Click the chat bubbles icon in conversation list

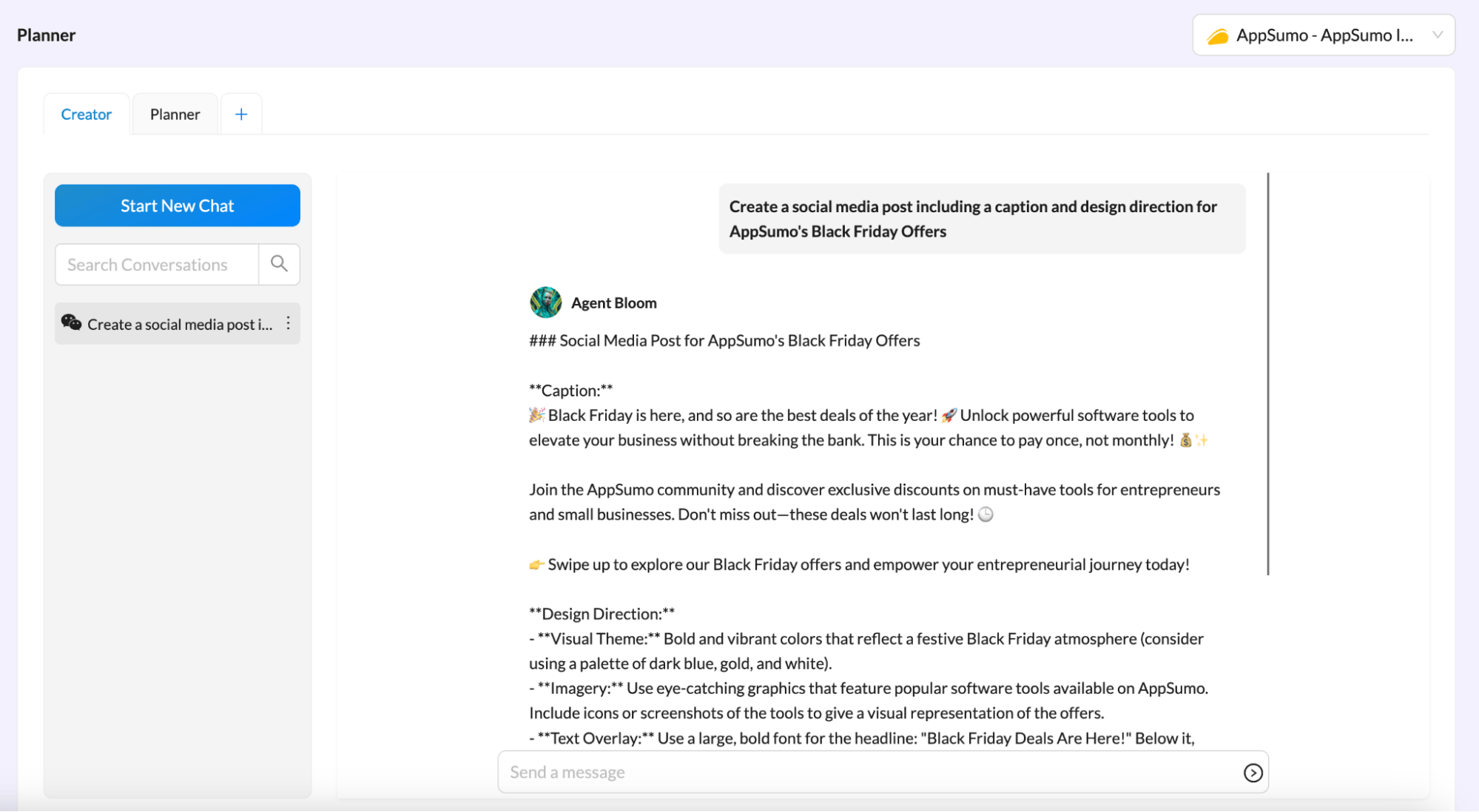(71, 322)
